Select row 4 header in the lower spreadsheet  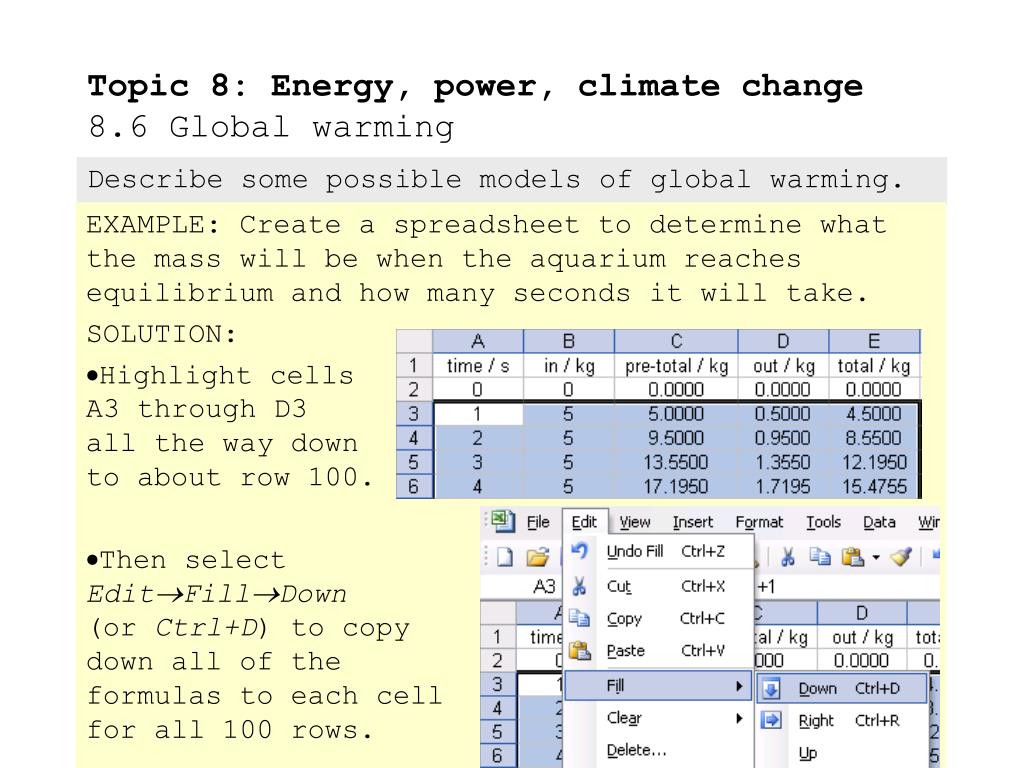coord(498,708)
